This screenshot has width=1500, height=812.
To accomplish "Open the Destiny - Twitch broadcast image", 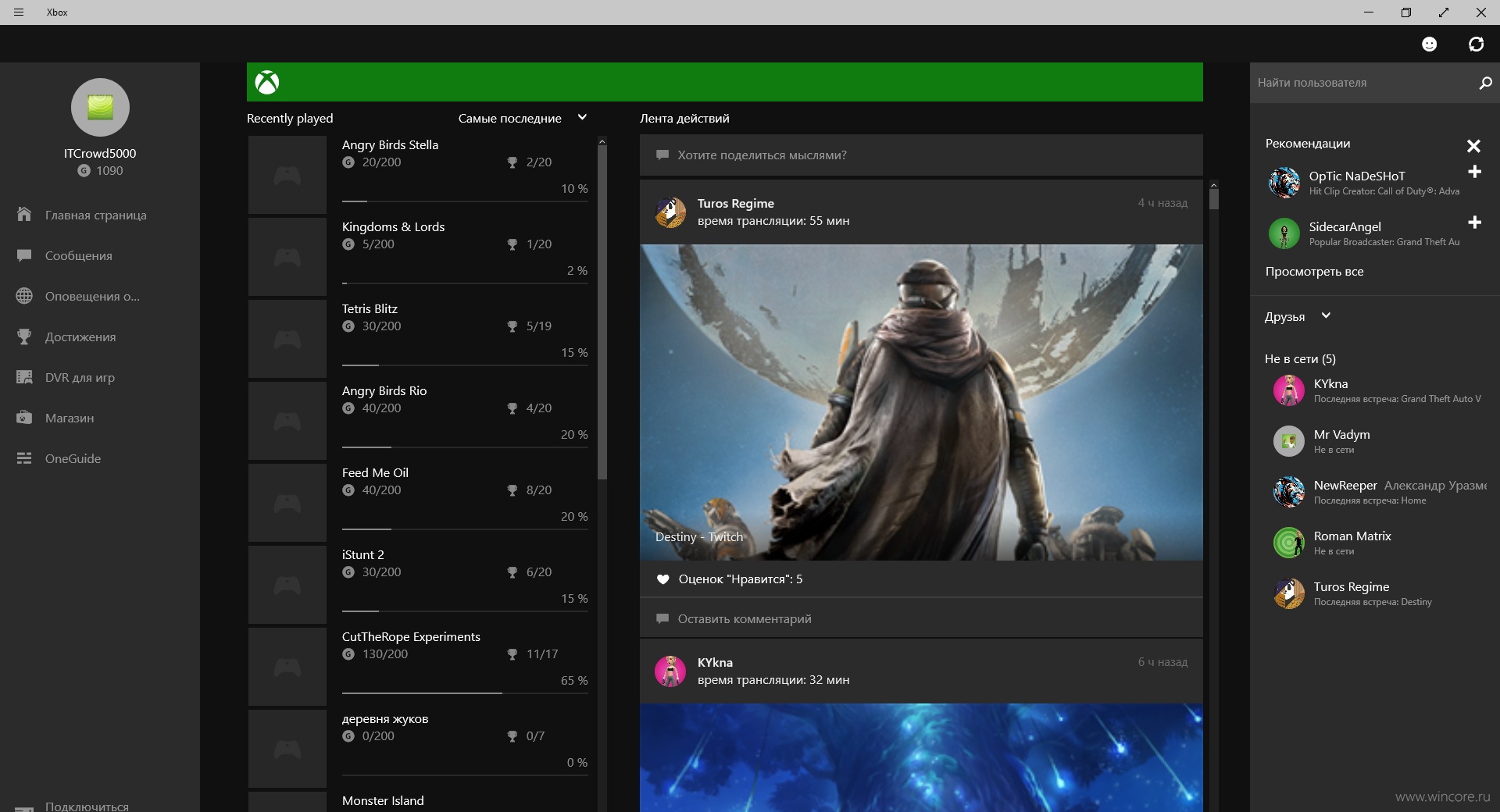I will coord(921,402).
